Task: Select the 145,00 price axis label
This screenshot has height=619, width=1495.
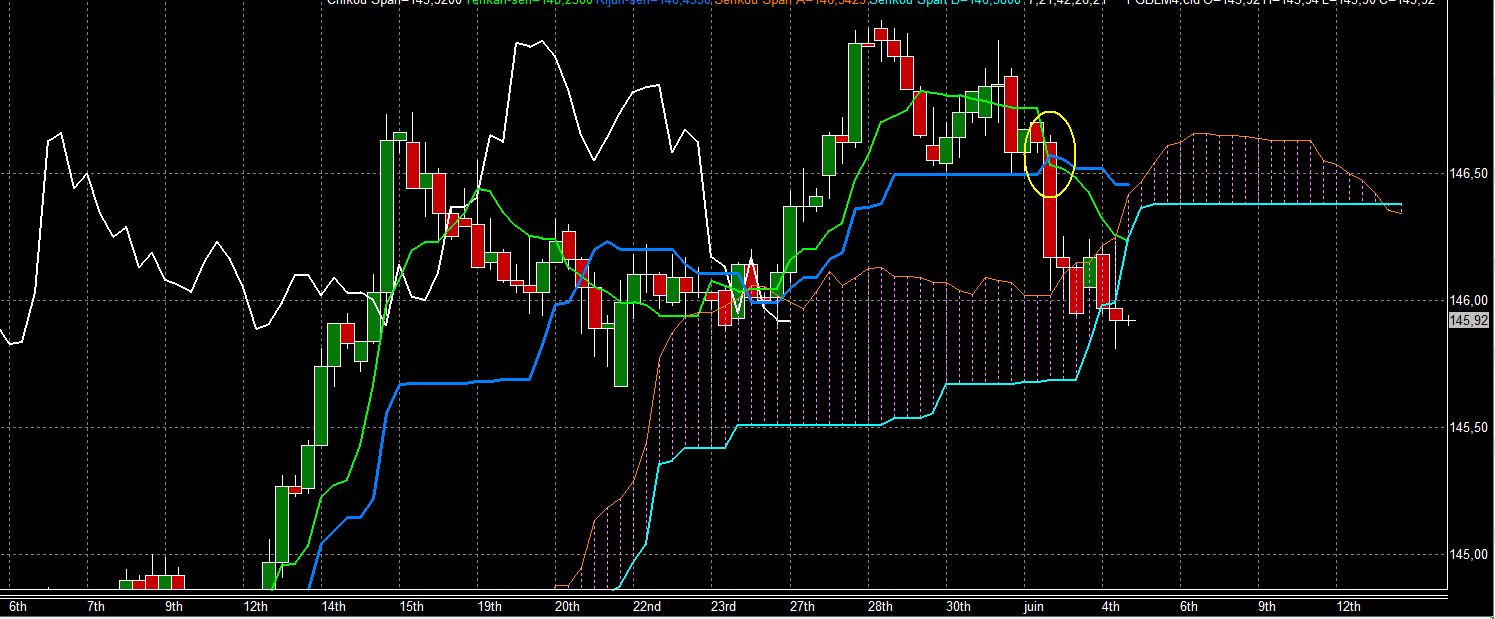Action: coord(1468,554)
